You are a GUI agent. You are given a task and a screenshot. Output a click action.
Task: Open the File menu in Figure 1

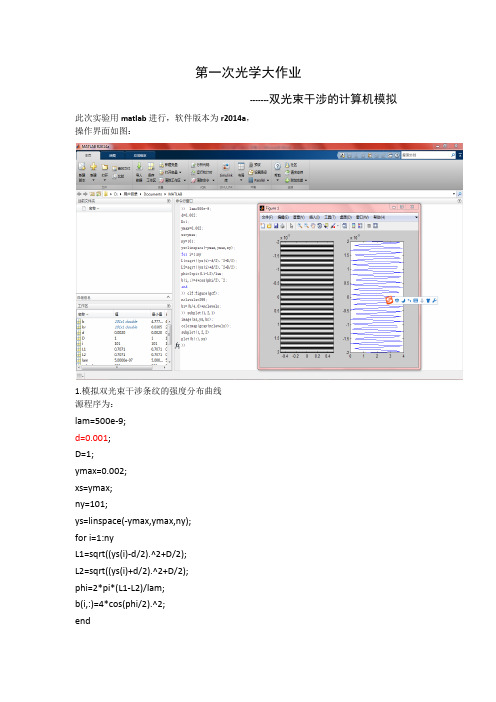[x=268, y=217]
